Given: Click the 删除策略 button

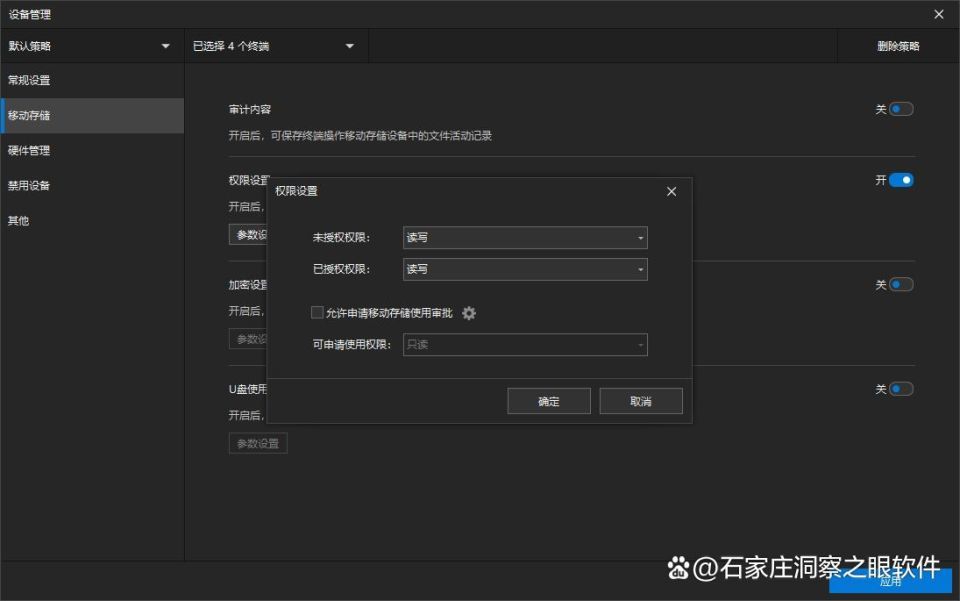Looking at the screenshot, I should [898, 46].
